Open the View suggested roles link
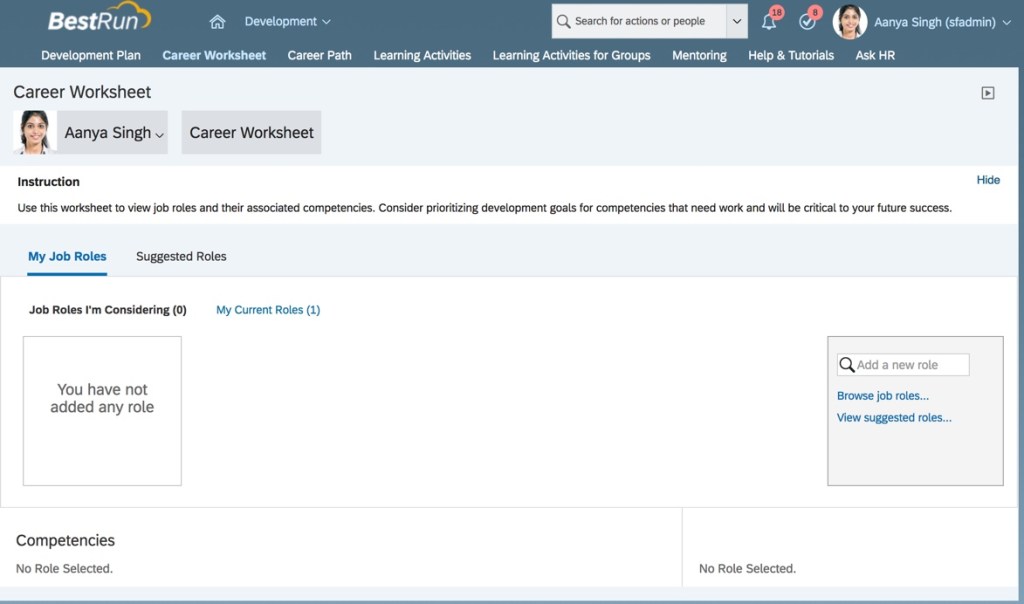The image size is (1024, 604). coord(894,418)
